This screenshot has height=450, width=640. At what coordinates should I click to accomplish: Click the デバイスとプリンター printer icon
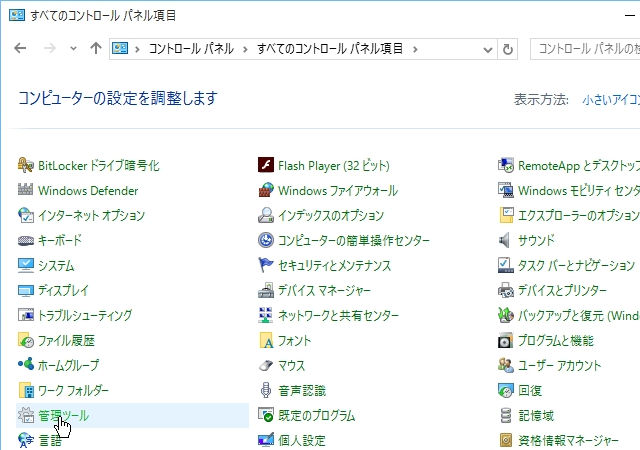[x=506, y=290]
